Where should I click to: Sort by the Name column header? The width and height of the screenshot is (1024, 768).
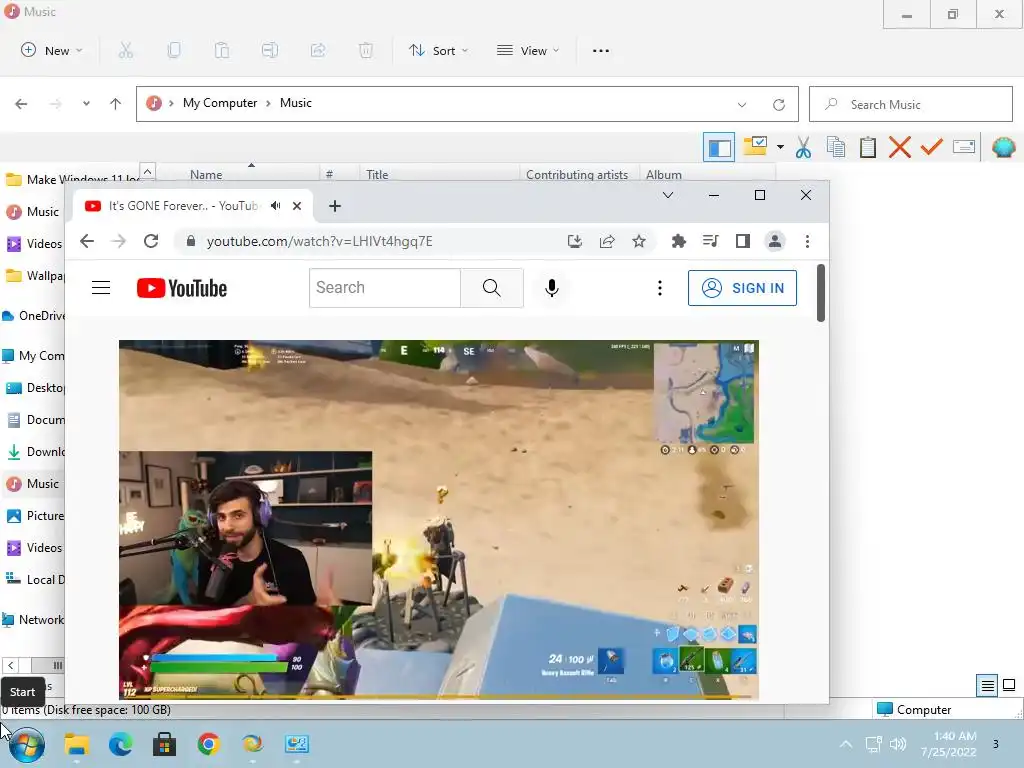click(x=206, y=174)
